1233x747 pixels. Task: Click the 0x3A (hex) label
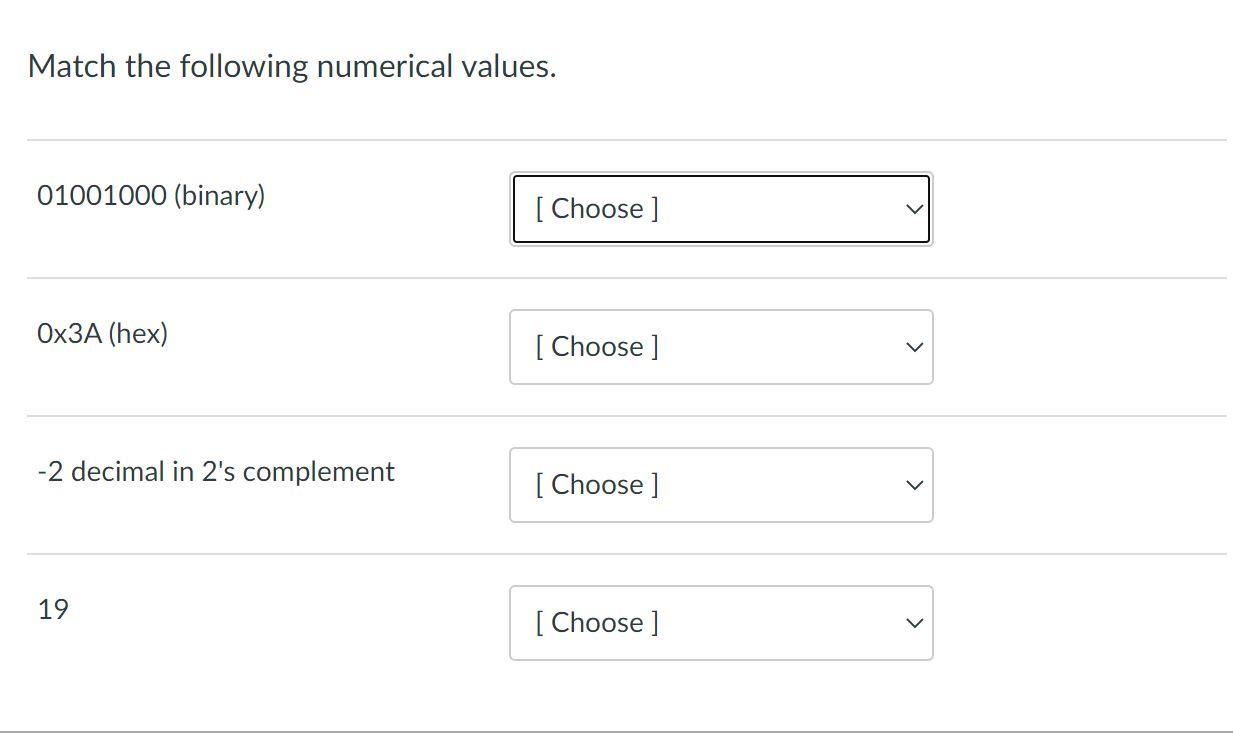[x=100, y=333]
